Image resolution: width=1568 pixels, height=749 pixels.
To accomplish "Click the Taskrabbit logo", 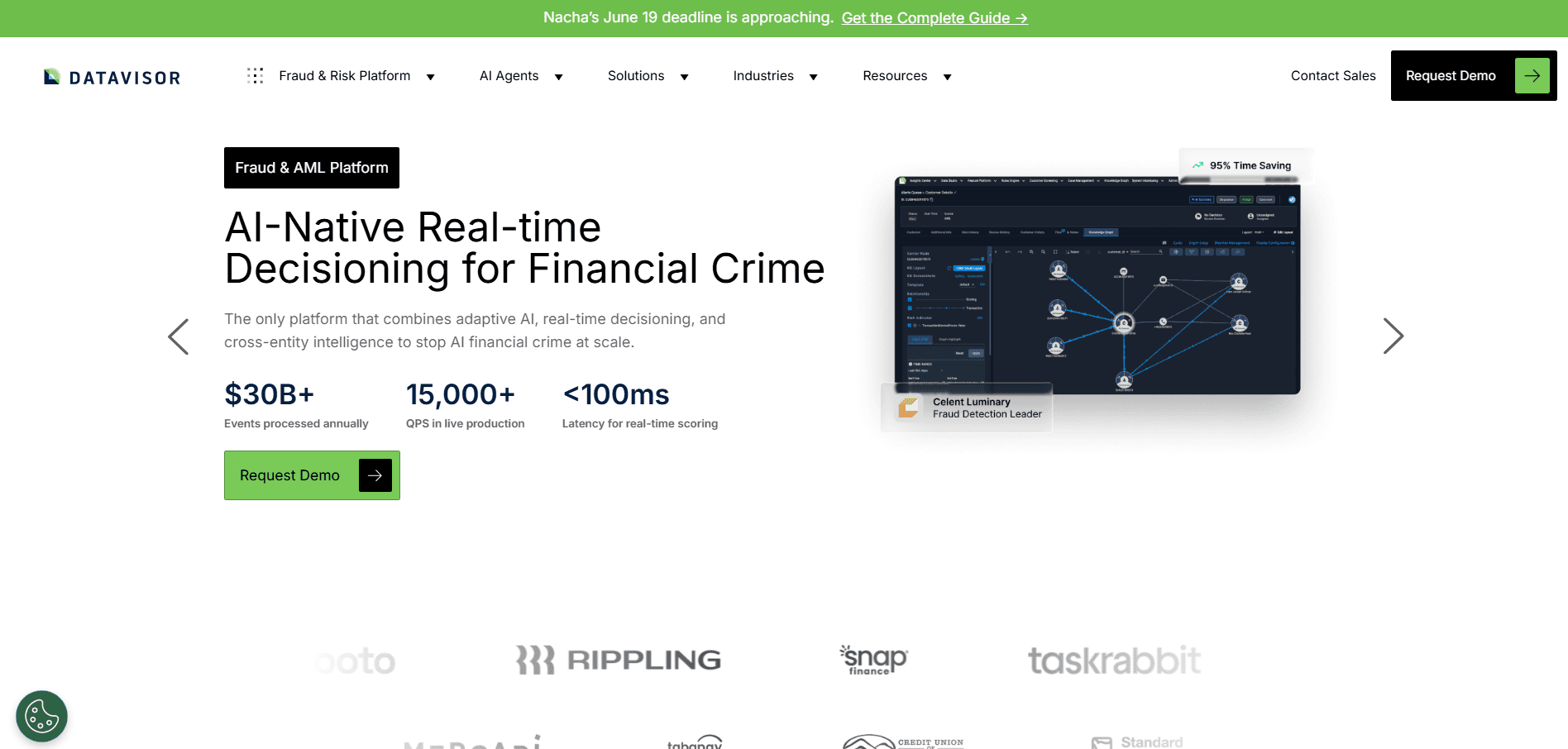I will 1115,661.
